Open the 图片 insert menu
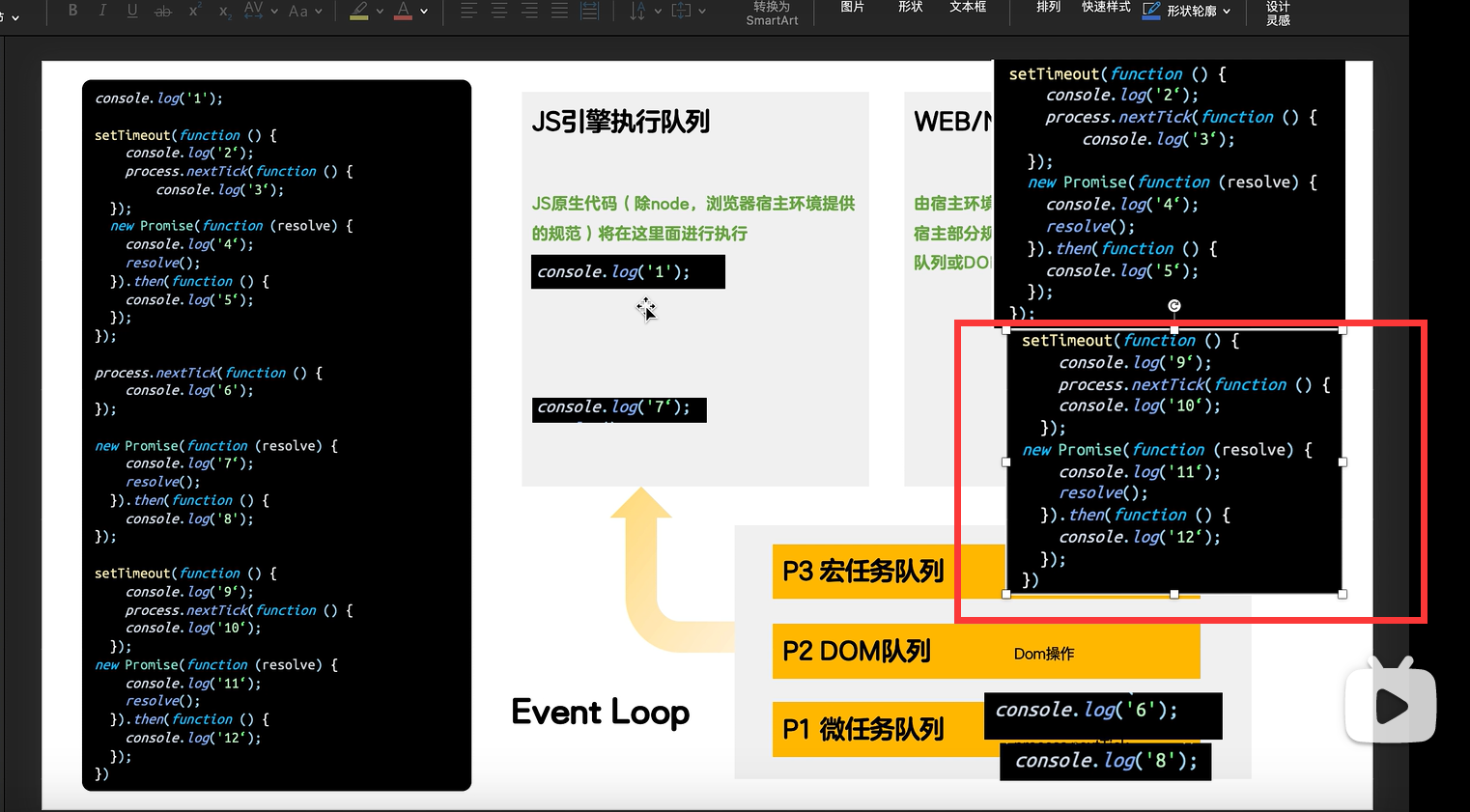The height and width of the screenshot is (812, 1470). pos(852,7)
